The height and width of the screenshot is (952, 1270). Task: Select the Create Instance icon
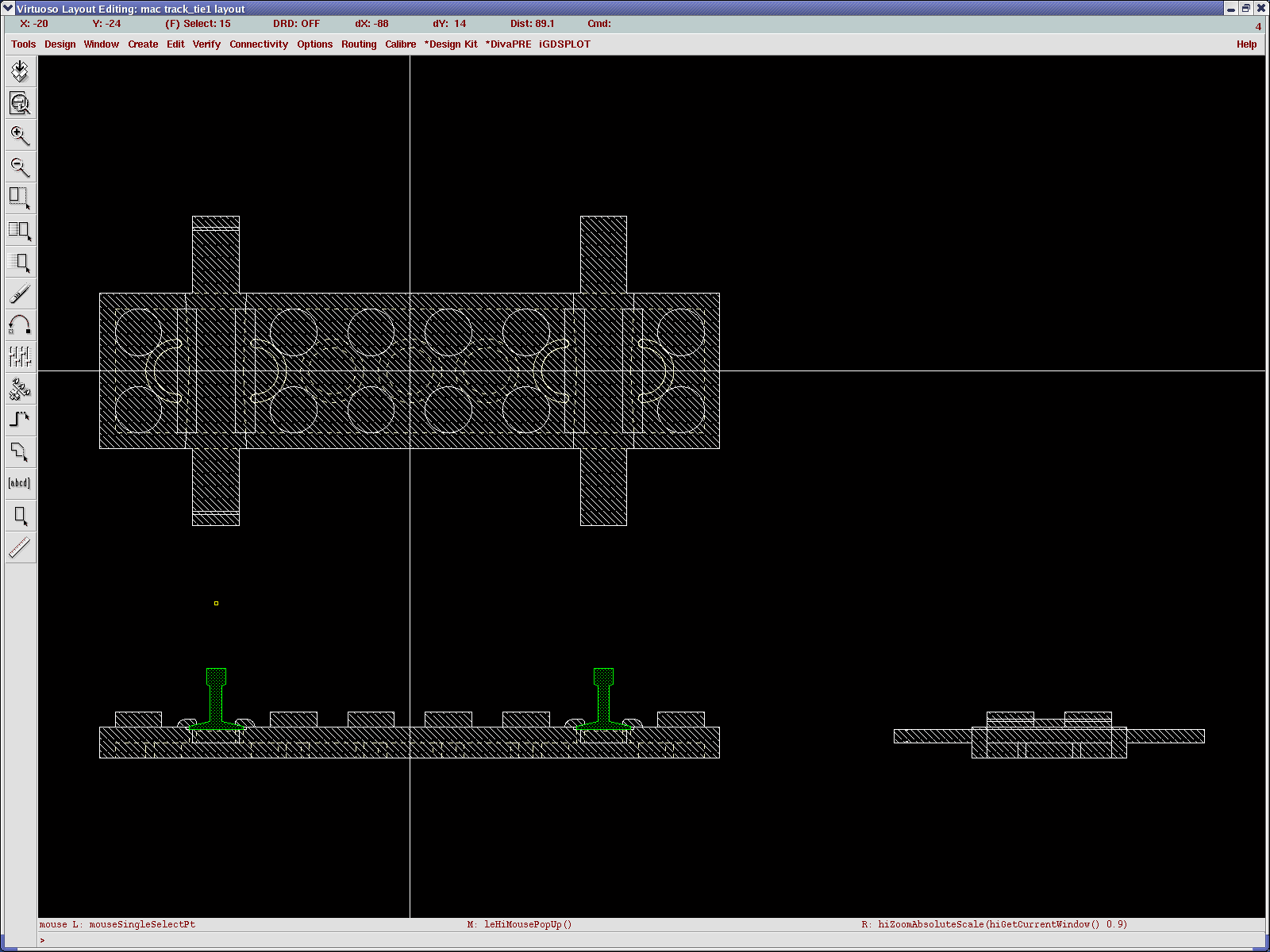coord(20,389)
